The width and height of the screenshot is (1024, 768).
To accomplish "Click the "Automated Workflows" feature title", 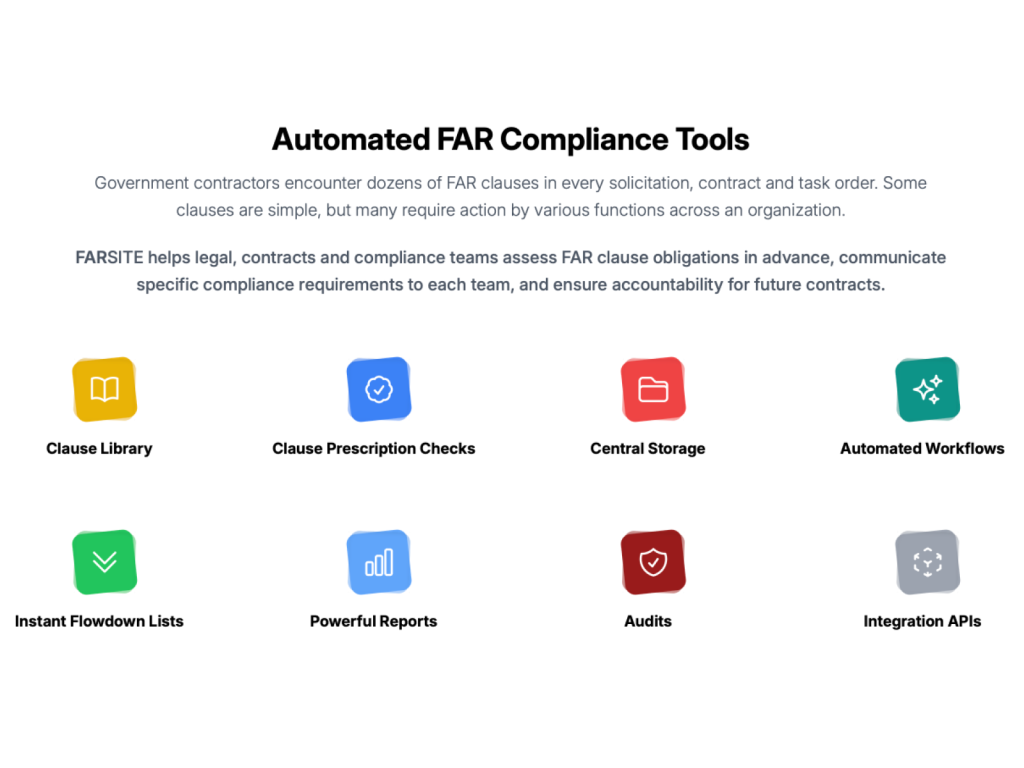I will pyautogui.click(x=922, y=448).
